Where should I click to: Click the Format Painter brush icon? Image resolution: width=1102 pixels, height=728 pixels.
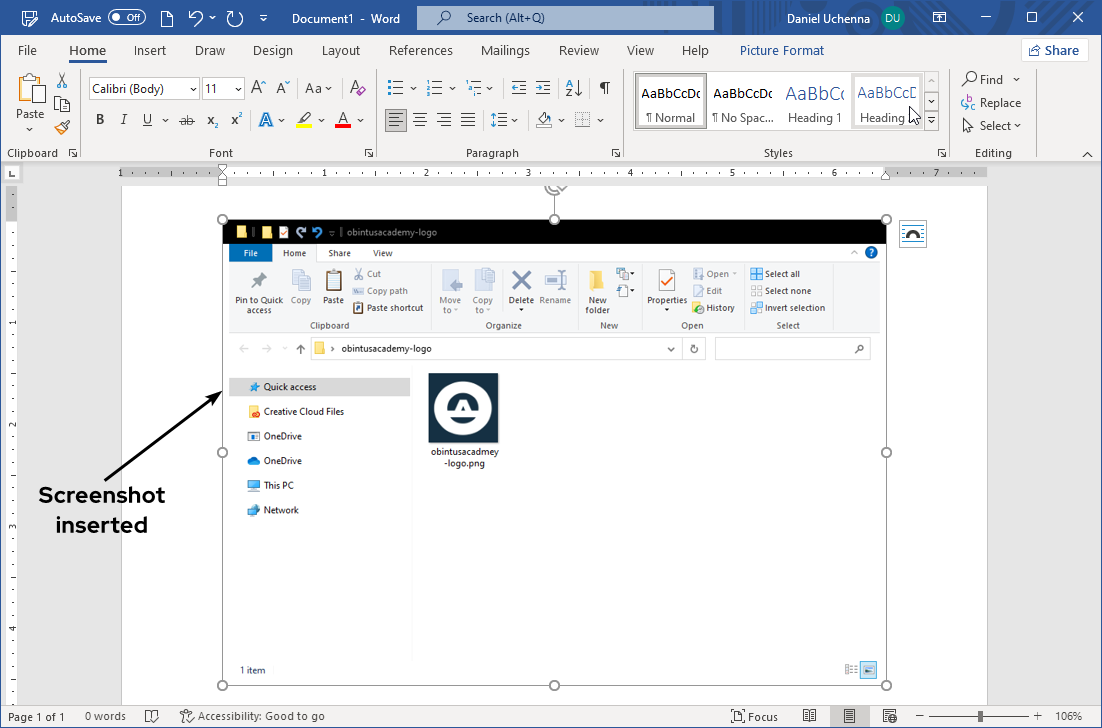[x=62, y=127]
